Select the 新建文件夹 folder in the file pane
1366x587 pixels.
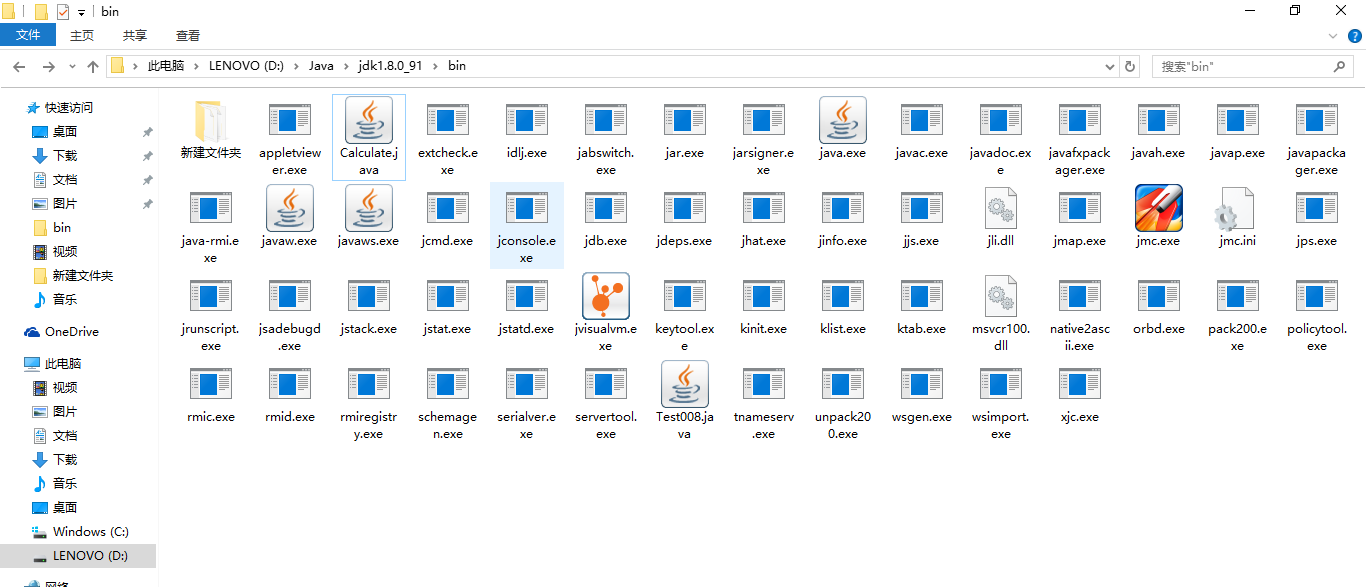(x=211, y=129)
